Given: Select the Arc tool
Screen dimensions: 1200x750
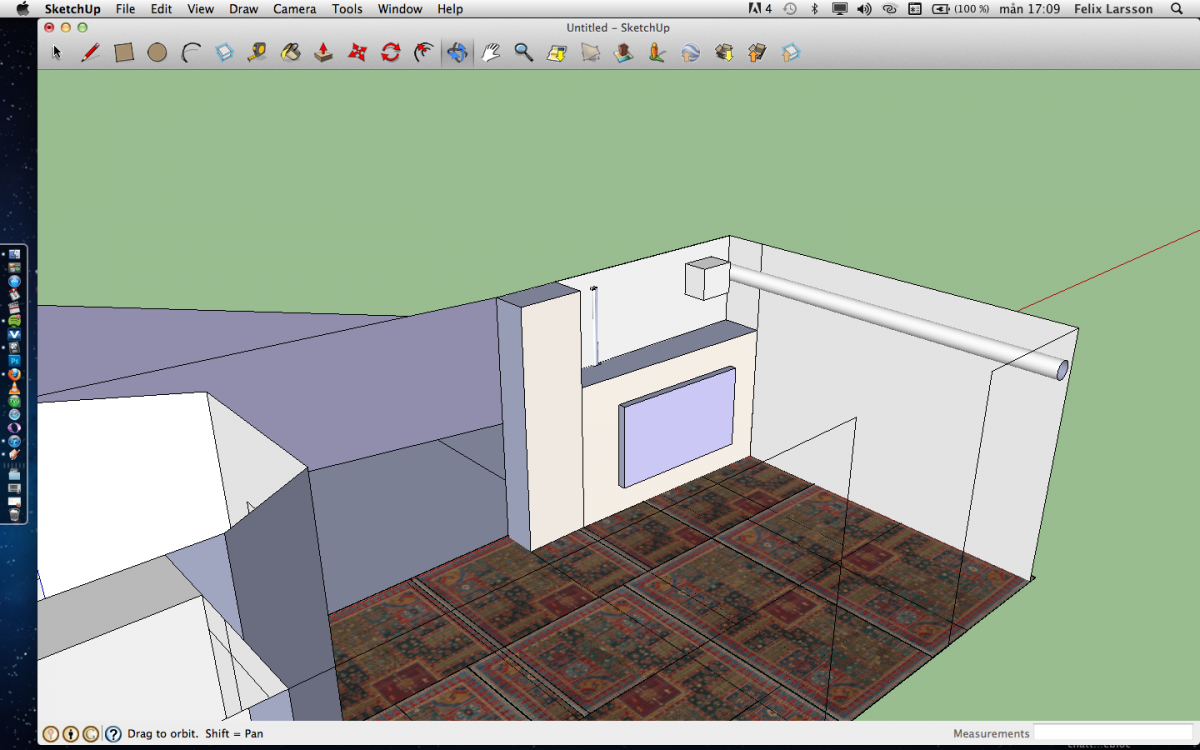Looking at the screenshot, I should 190,53.
